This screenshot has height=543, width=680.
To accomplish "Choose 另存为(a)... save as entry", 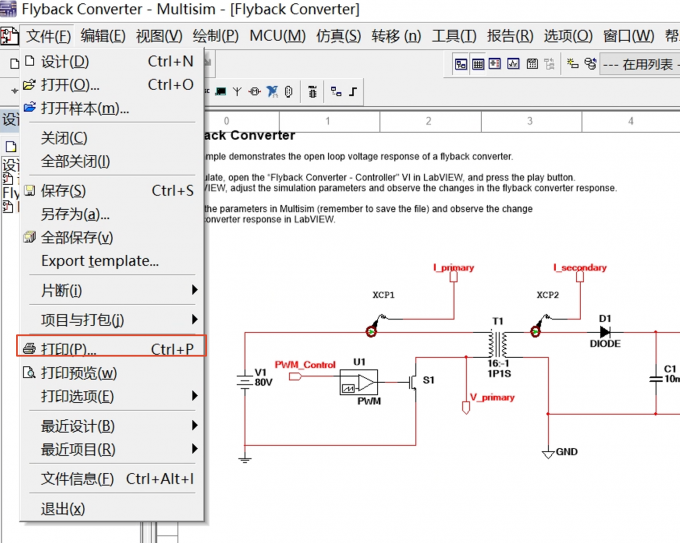I will [111, 214].
